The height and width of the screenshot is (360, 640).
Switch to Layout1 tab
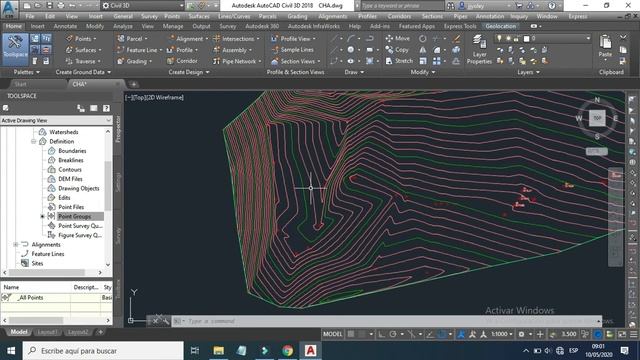[47, 332]
